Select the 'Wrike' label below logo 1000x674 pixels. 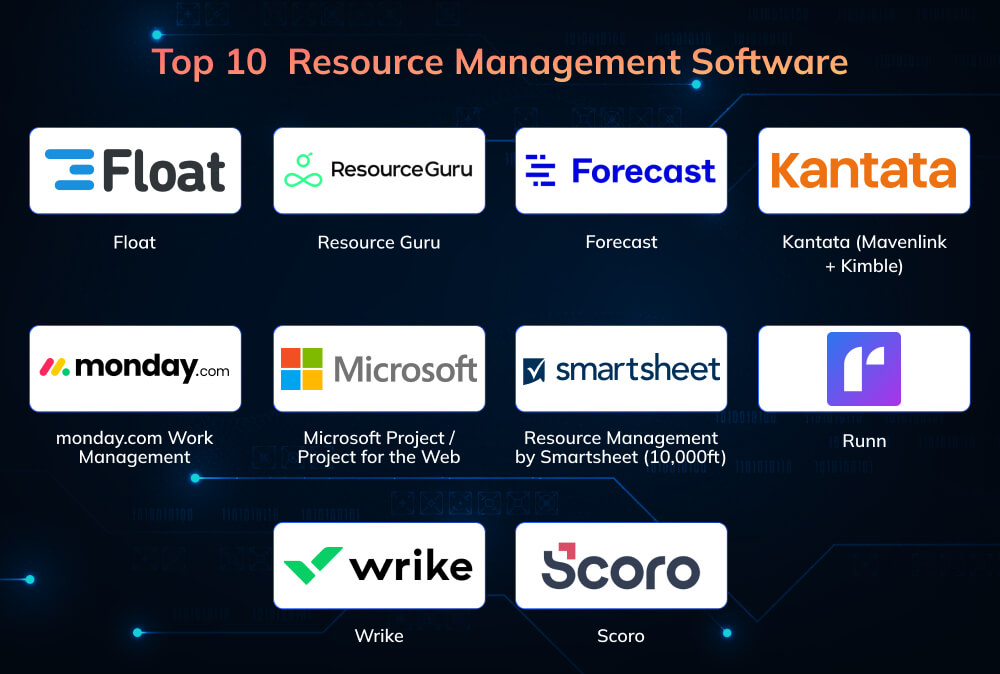(379, 636)
